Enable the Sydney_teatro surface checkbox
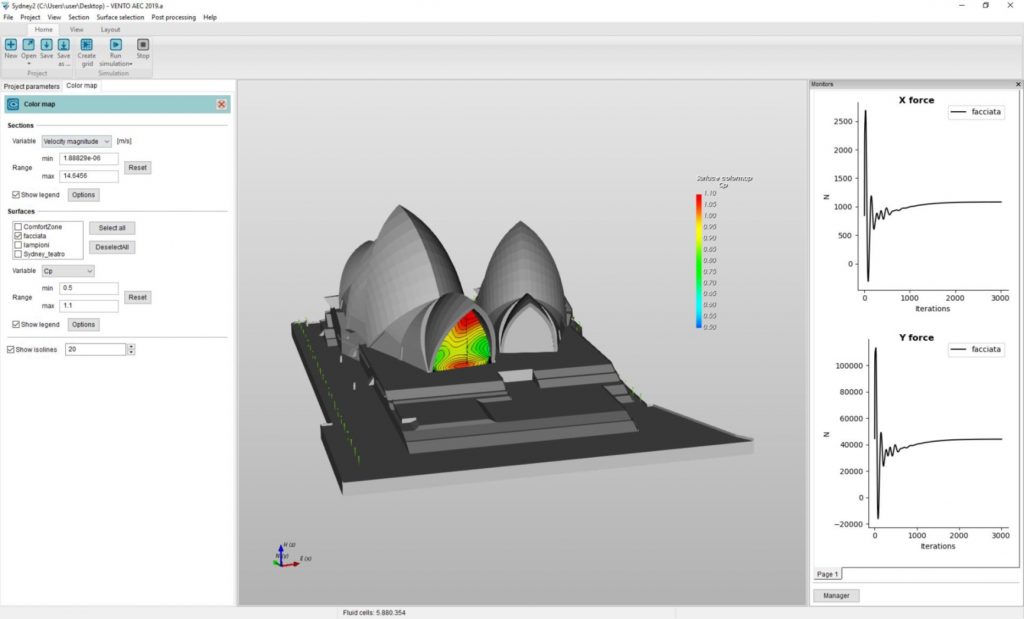Image resolution: width=1024 pixels, height=619 pixels. (18, 254)
